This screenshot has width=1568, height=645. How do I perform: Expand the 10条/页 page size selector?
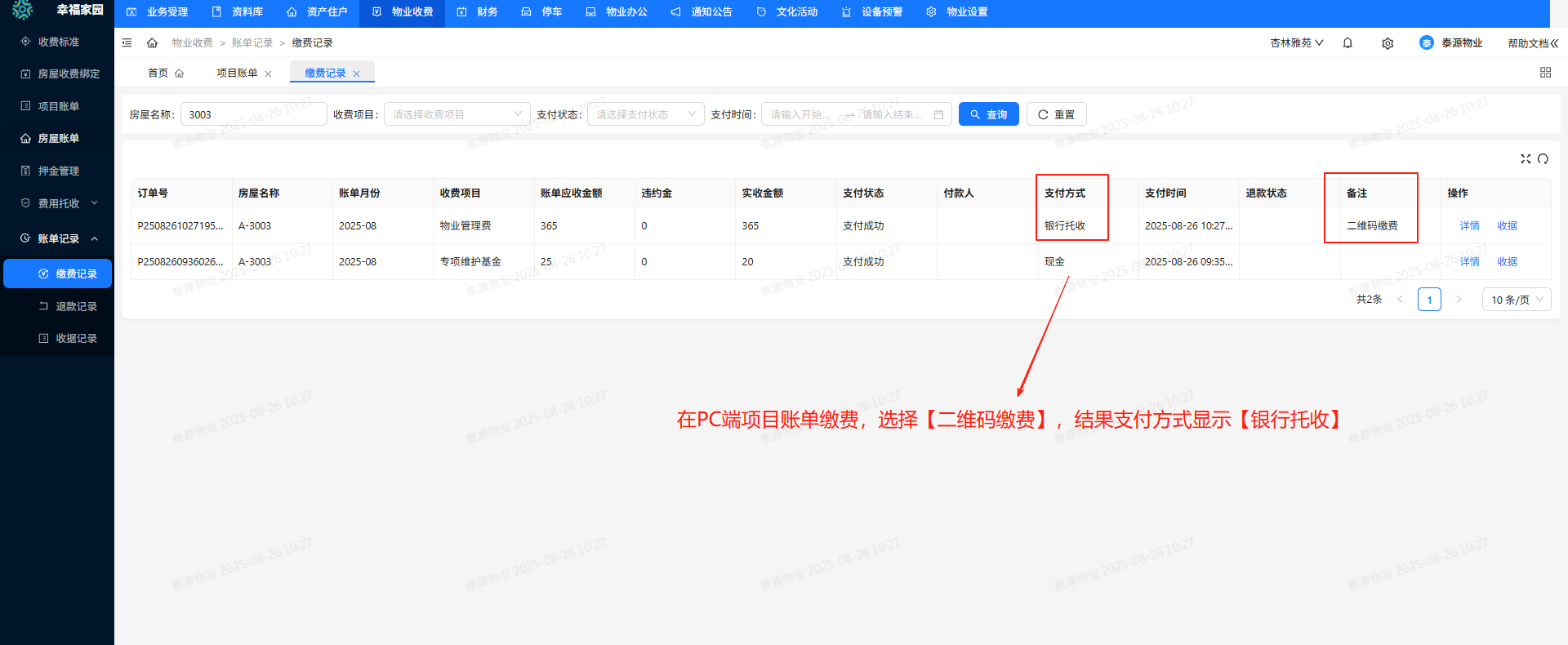tap(1516, 300)
